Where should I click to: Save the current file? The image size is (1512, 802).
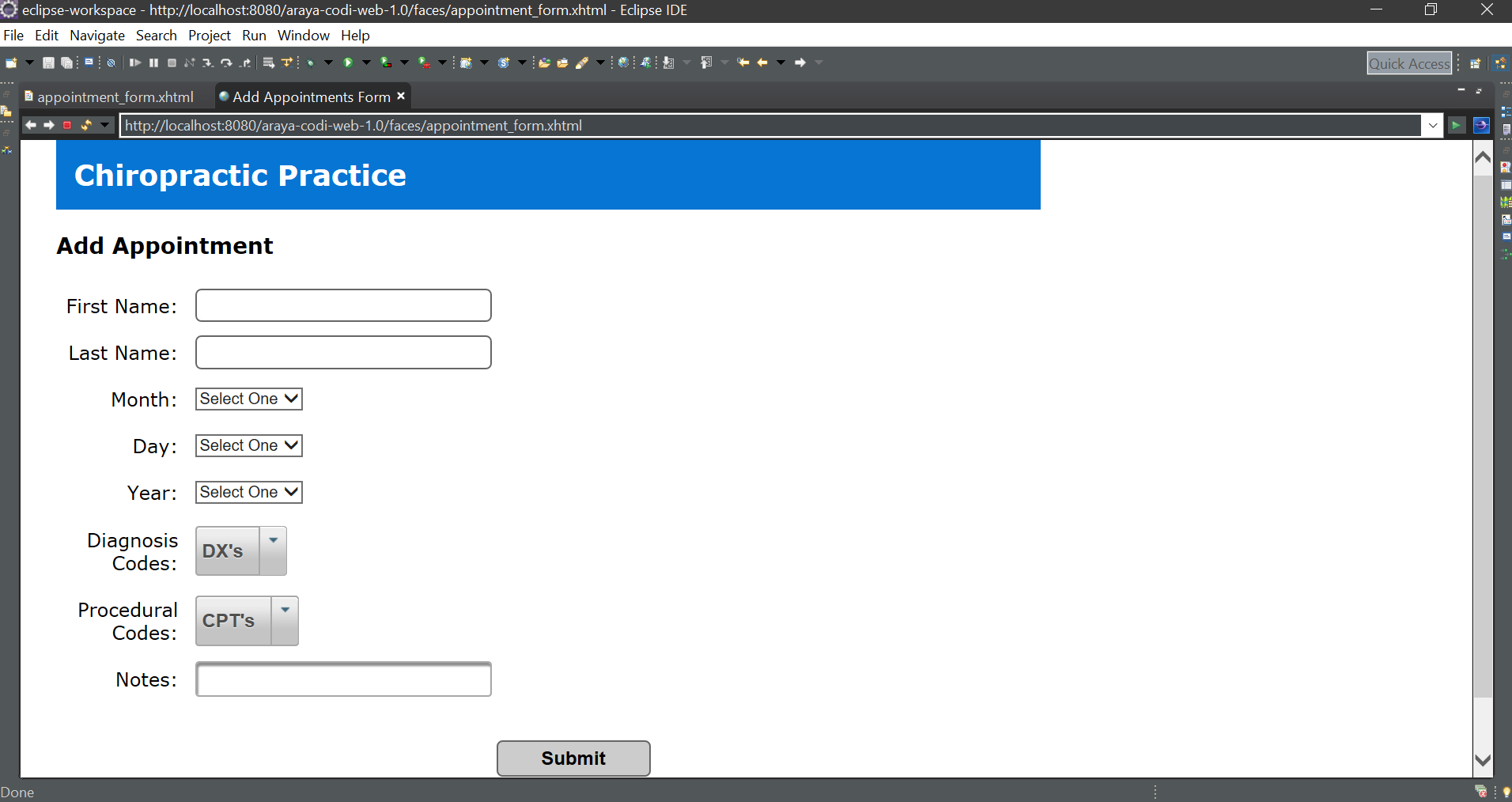(48, 62)
